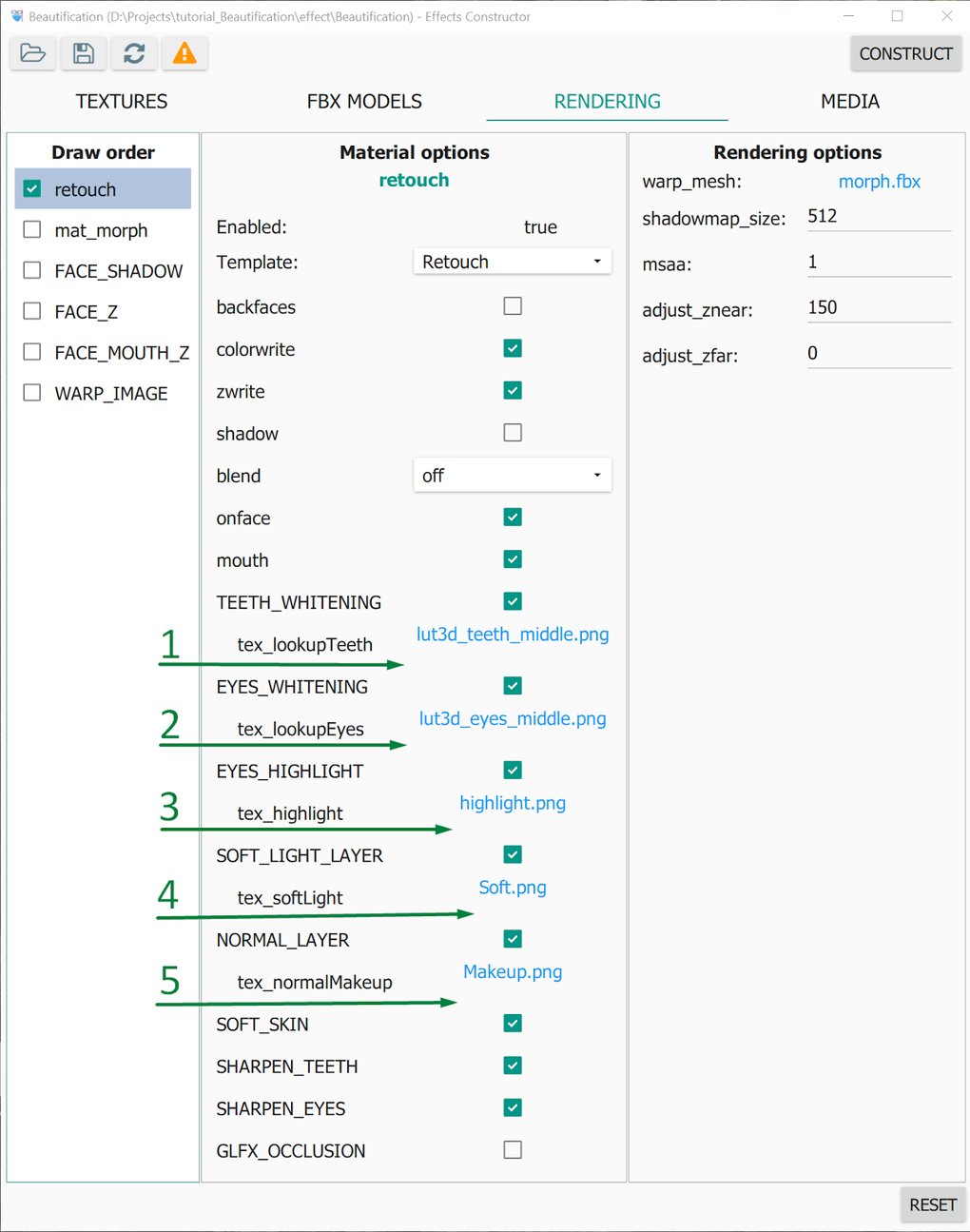Open the morph.fbx warp_mesh file
Viewport: 970px width, 1232px height.
pyautogui.click(x=879, y=181)
